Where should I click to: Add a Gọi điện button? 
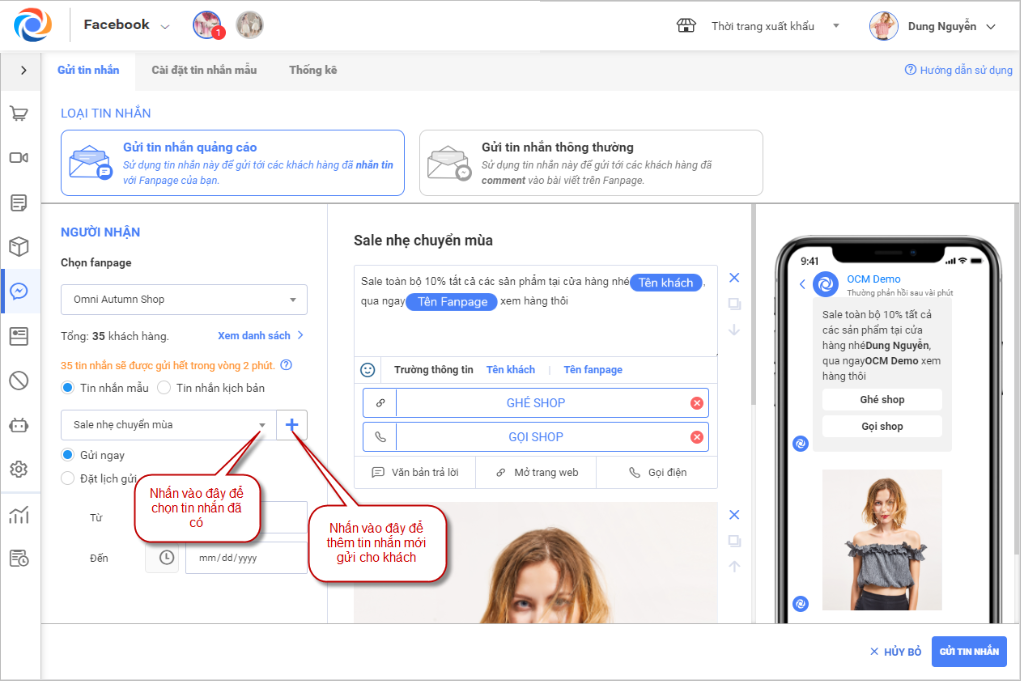(657, 473)
